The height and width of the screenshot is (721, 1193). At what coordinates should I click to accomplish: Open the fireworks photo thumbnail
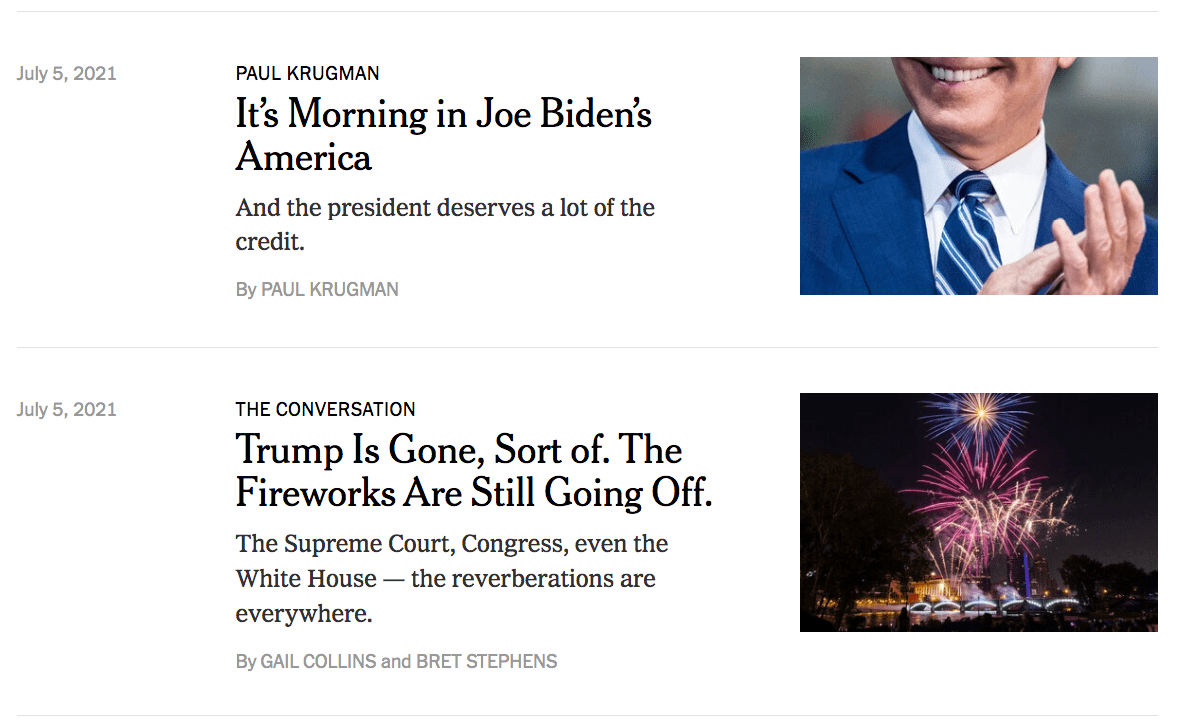[978, 512]
